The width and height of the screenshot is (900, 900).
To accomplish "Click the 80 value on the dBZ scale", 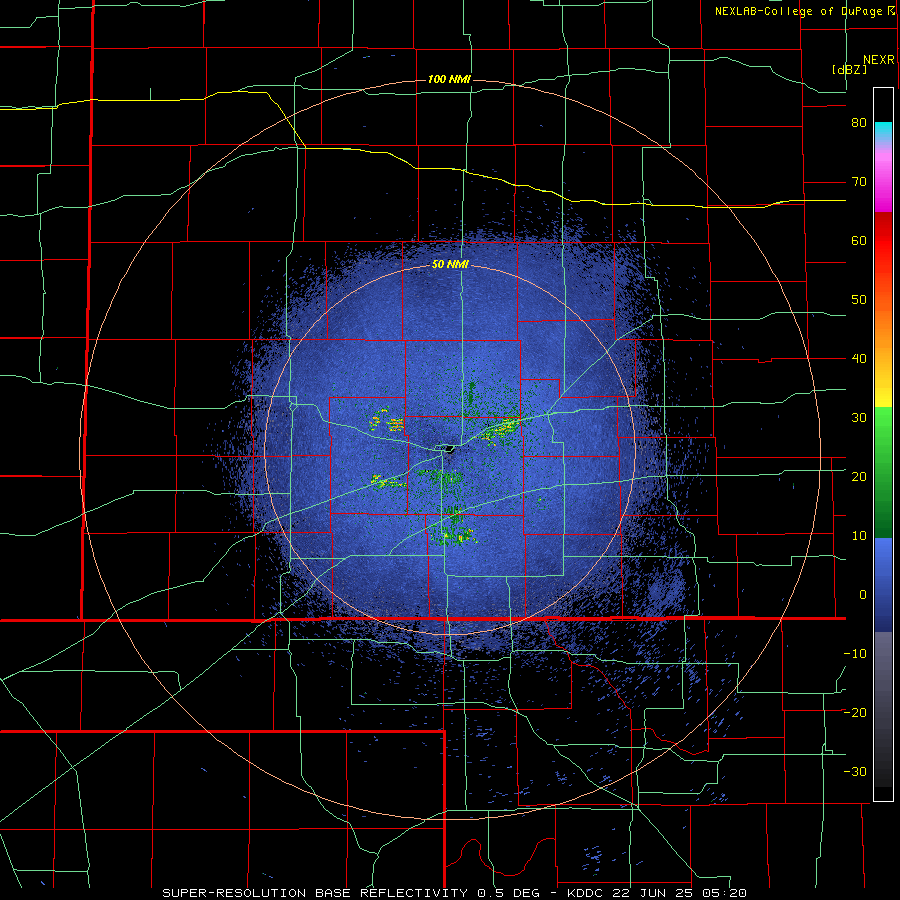I will coord(859,123).
